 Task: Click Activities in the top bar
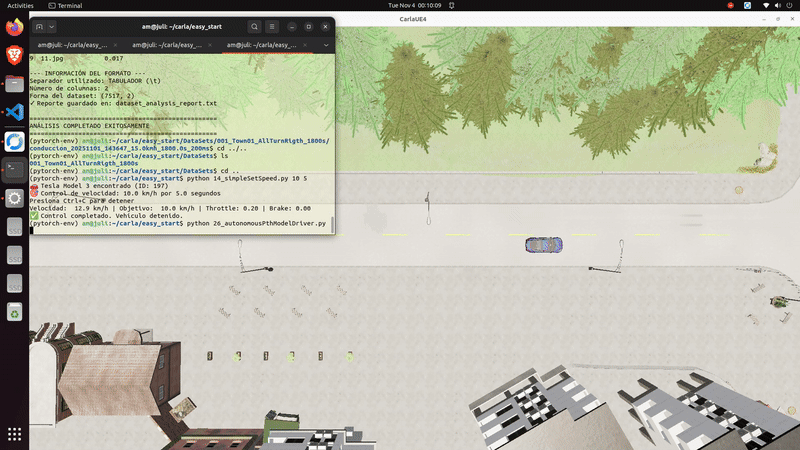[20, 5]
